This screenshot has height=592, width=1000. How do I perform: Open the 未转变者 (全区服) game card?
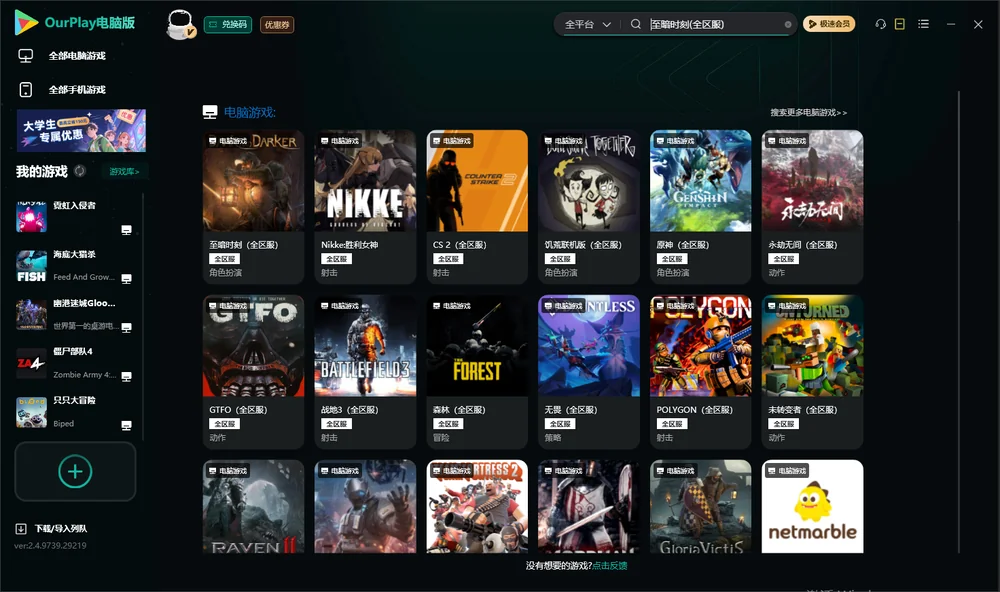(x=812, y=372)
